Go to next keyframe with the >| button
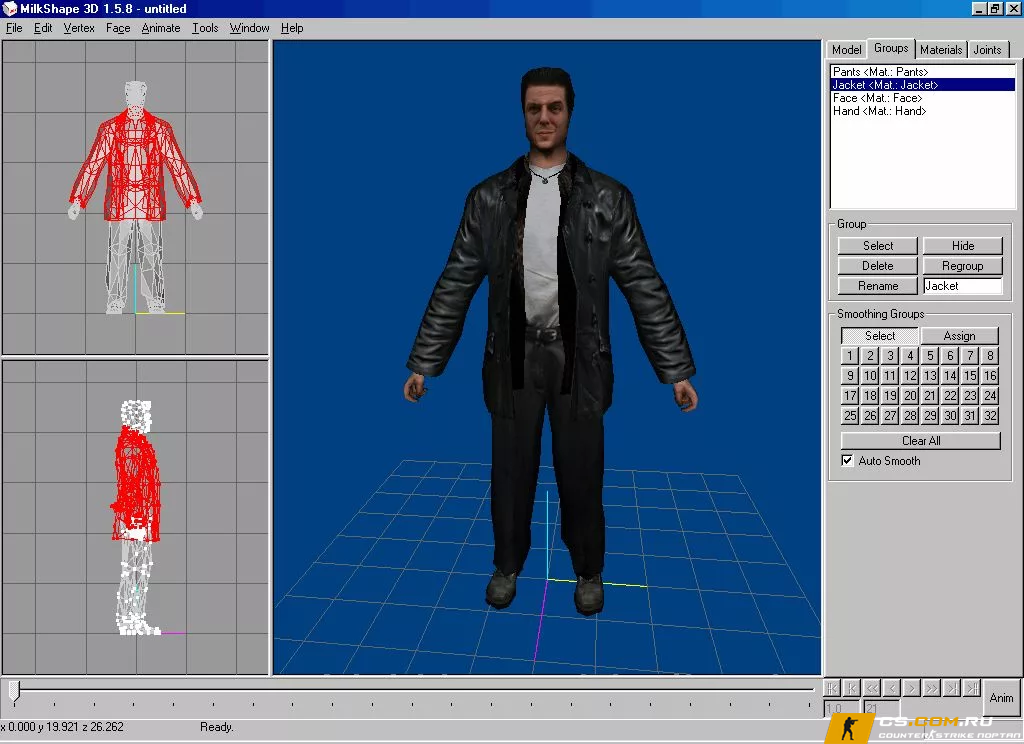Viewport: 1024px width, 744px height. tap(952, 688)
